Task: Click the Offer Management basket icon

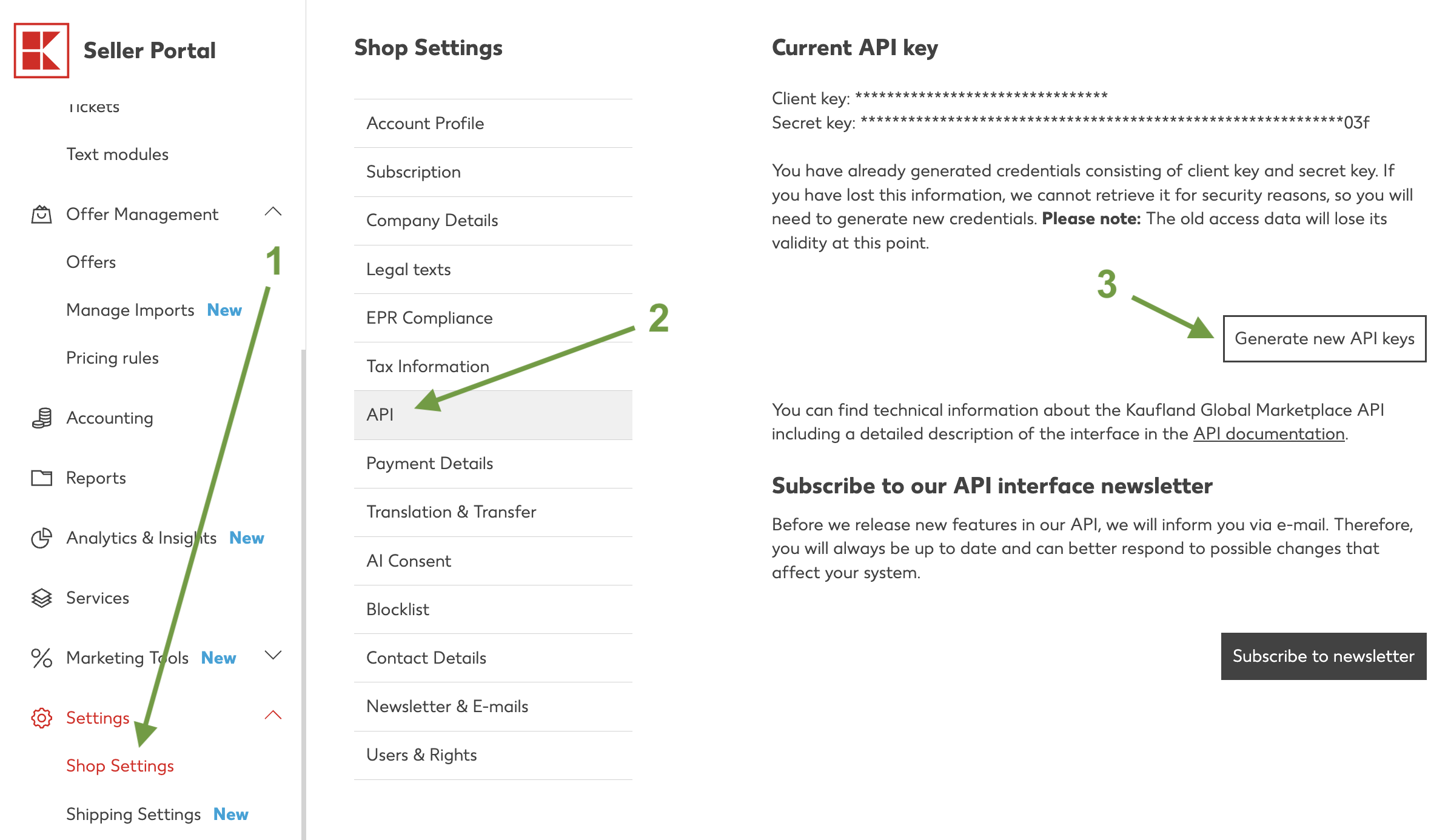Action: pos(41,215)
